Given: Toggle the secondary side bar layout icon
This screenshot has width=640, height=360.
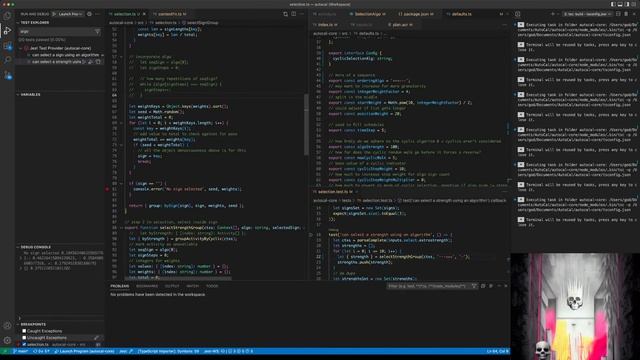Looking at the screenshot, I should 627,4.
